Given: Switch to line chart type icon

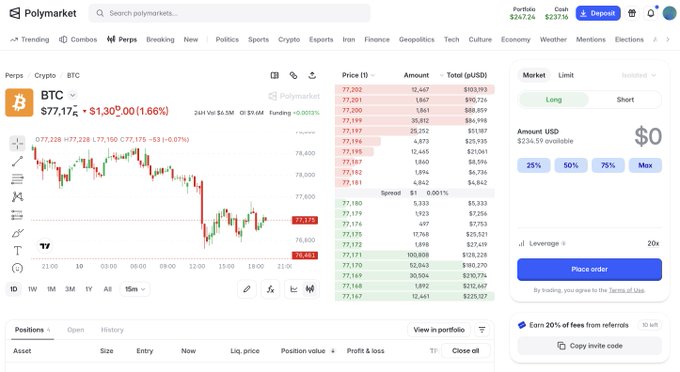Looking at the screenshot, I should [294, 289].
